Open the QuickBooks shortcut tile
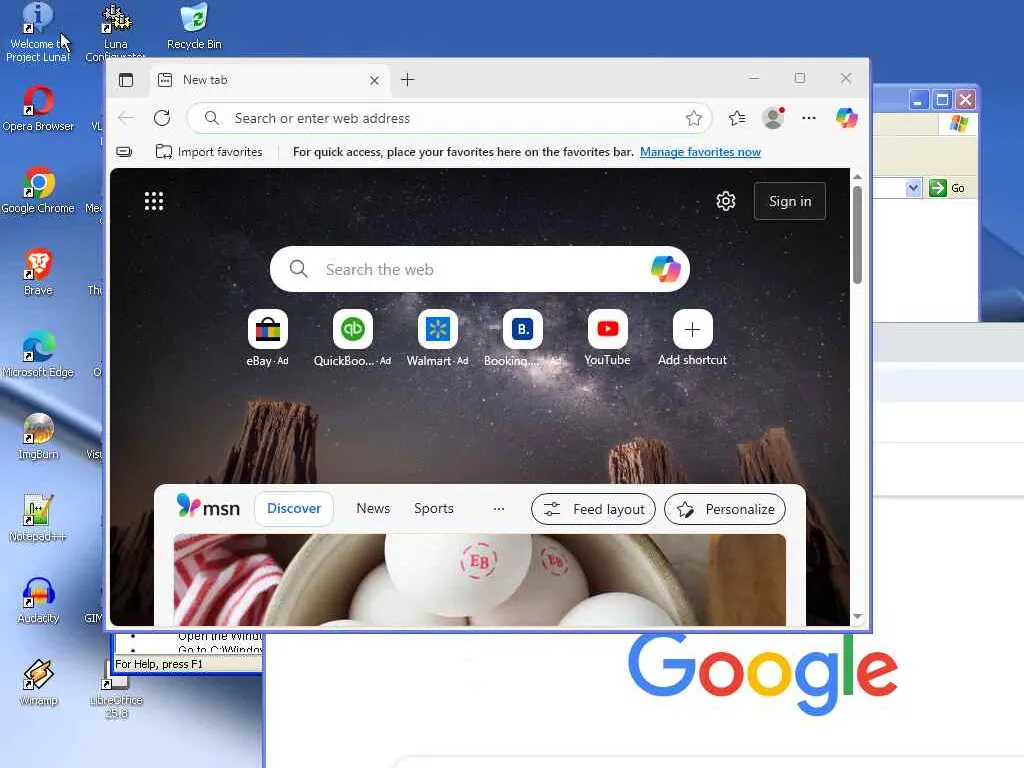The height and width of the screenshot is (768, 1024). 353,338
